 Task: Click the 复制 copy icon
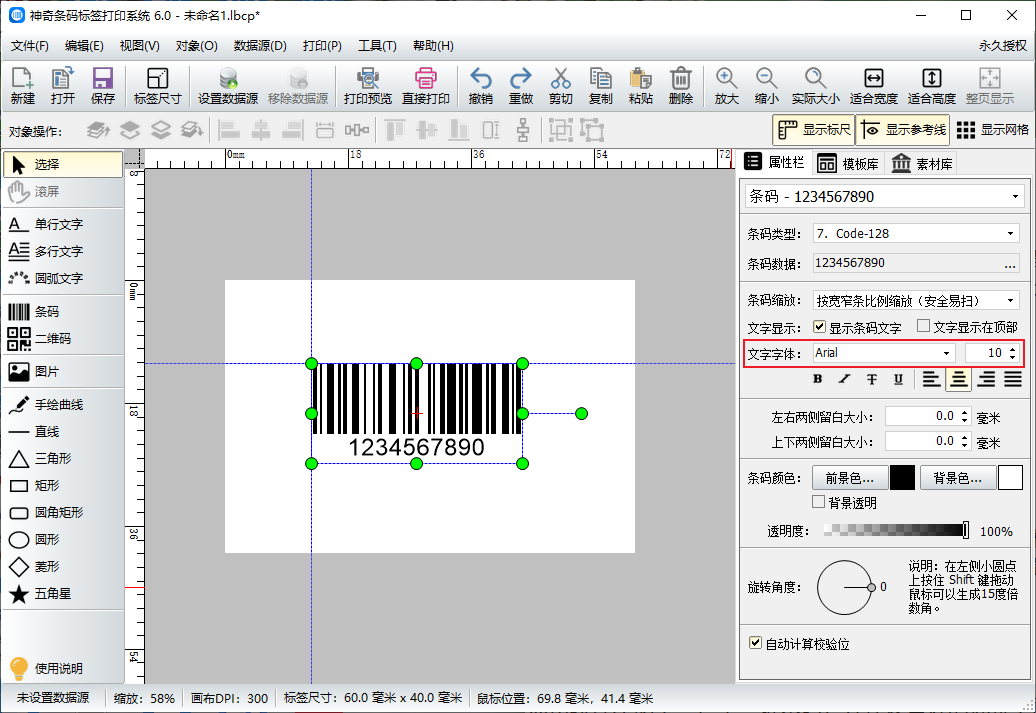[x=601, y=86]
